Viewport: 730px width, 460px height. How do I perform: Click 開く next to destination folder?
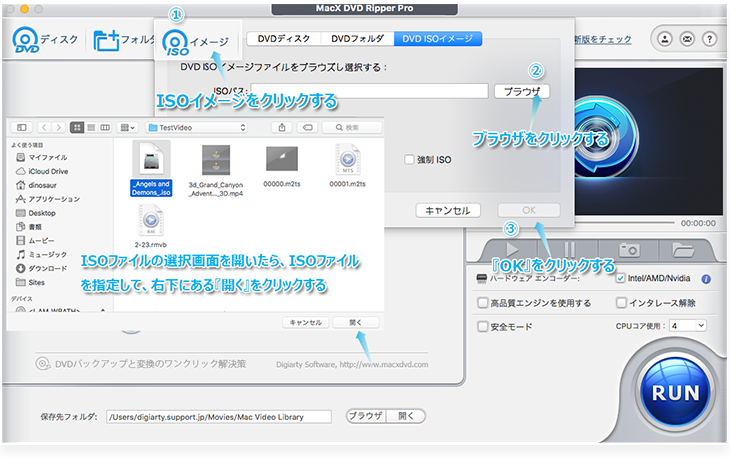pyautogui.click(x=406, y=416)
